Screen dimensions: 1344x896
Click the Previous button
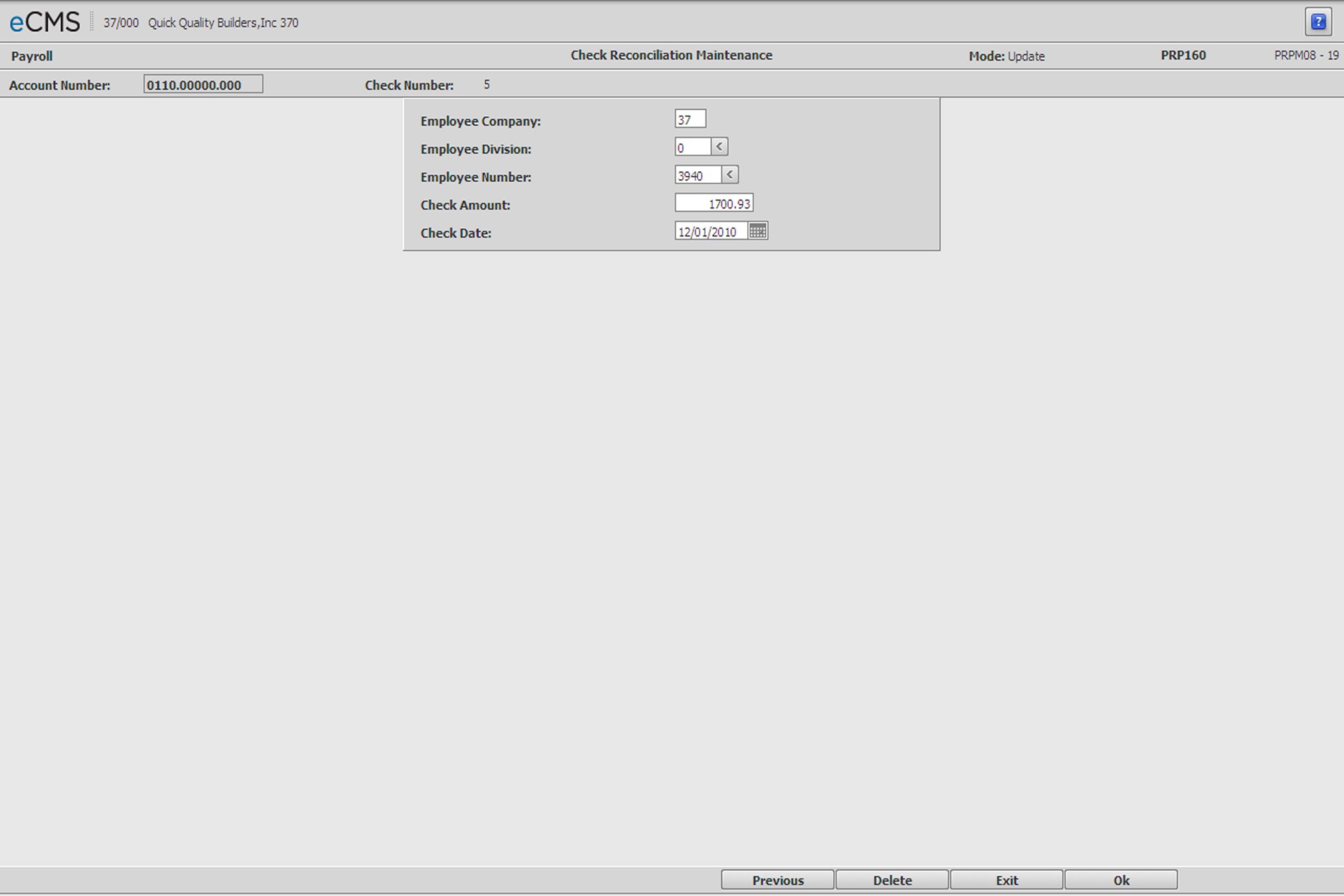777,879
